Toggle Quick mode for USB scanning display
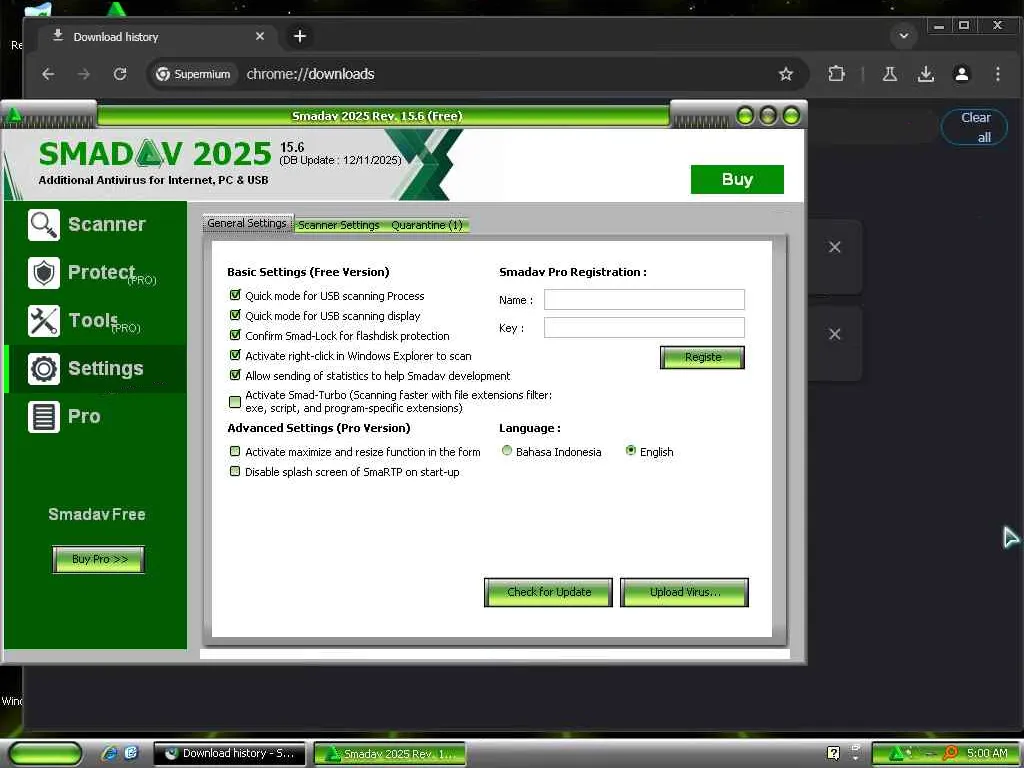Viewport: 1024px width, 768px height. [x=235, y=315]
